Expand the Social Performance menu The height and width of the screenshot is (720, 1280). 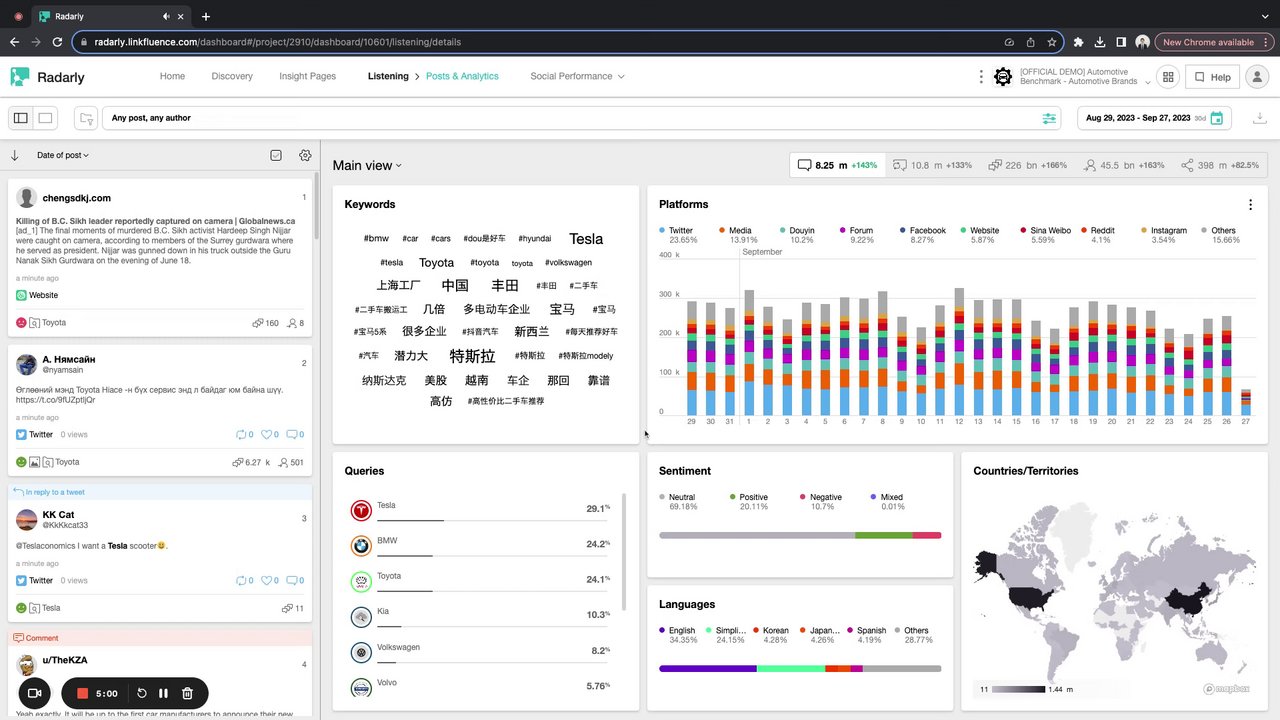click(577, 76)
